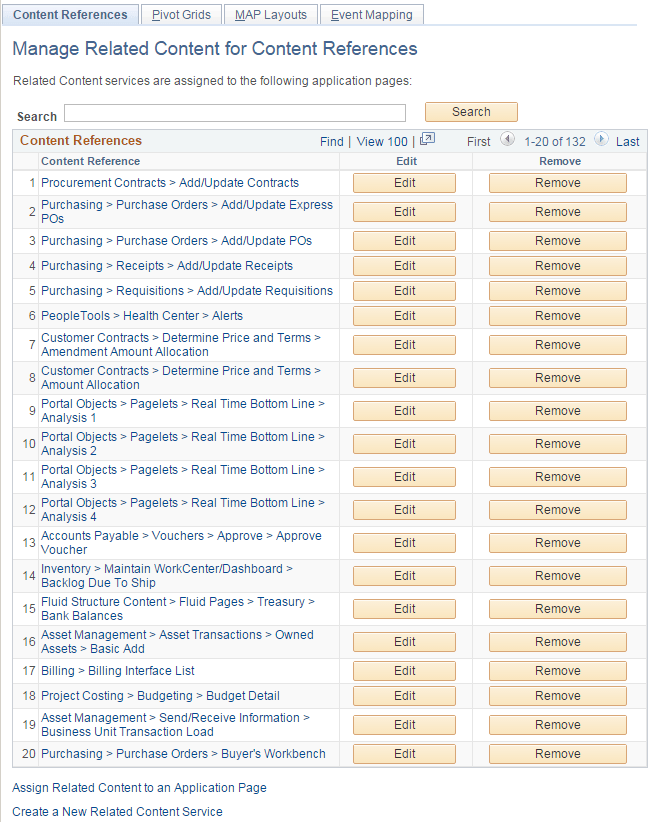Screen dimensions: 656x822
Task: Edit the Add/Update Receipts row
Action: click(404, 266)
